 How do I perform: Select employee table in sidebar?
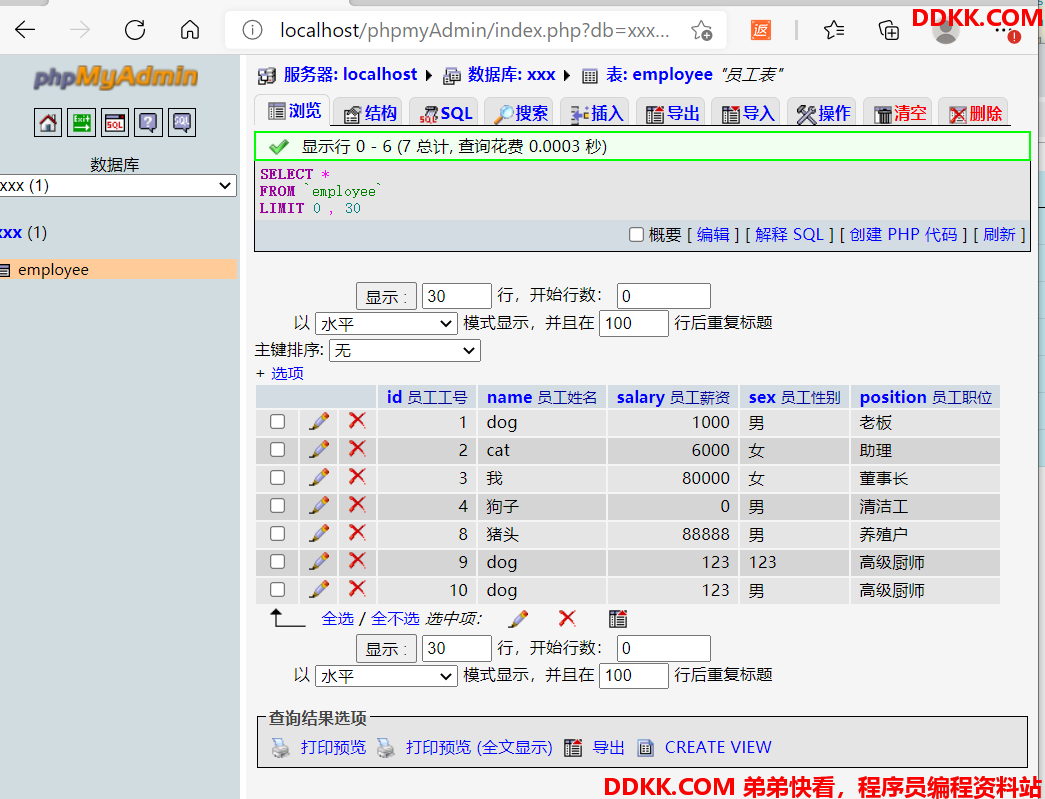(x=53, y=270)
